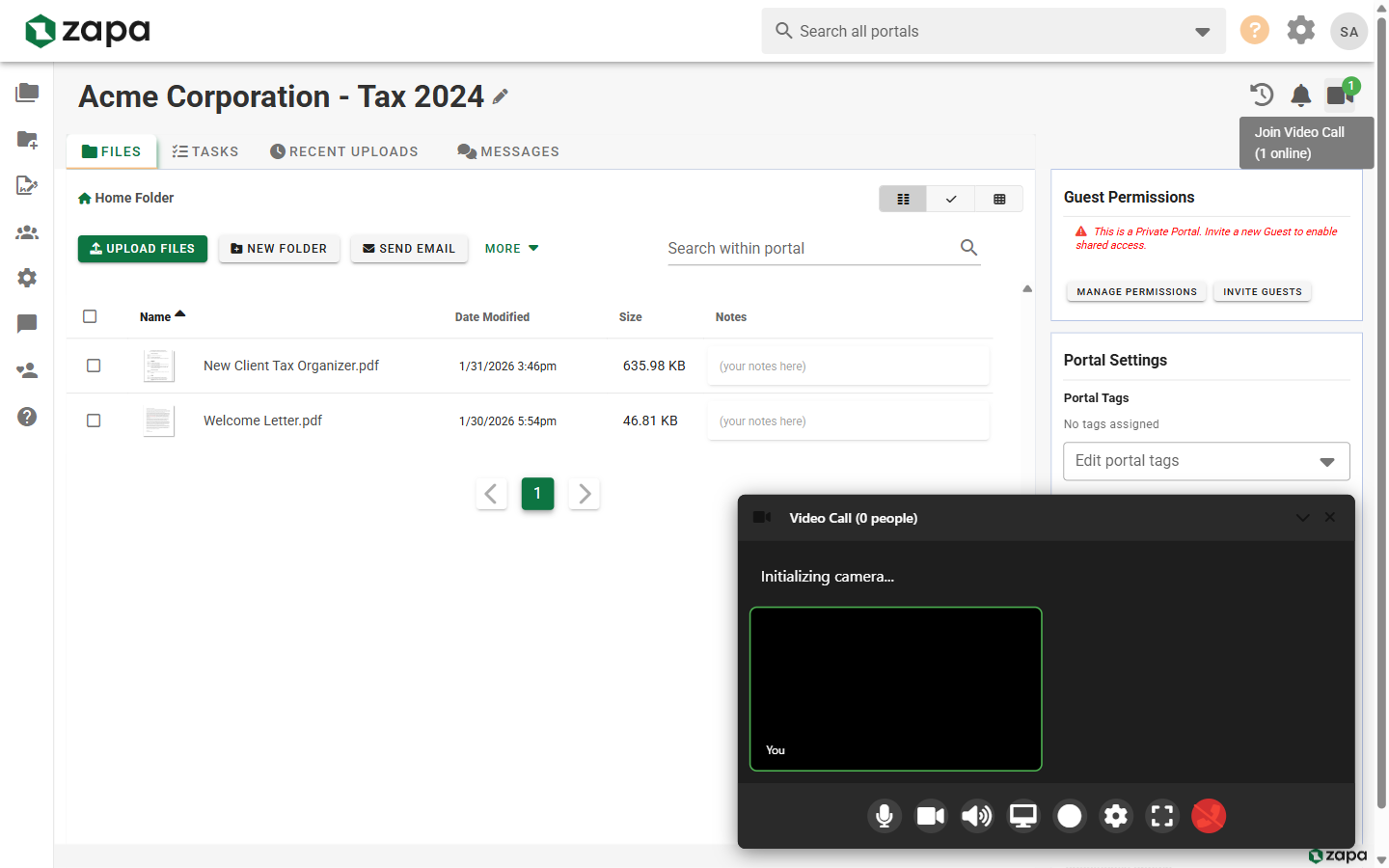Click the INVITE GUESTS button

coord(1263,291)
